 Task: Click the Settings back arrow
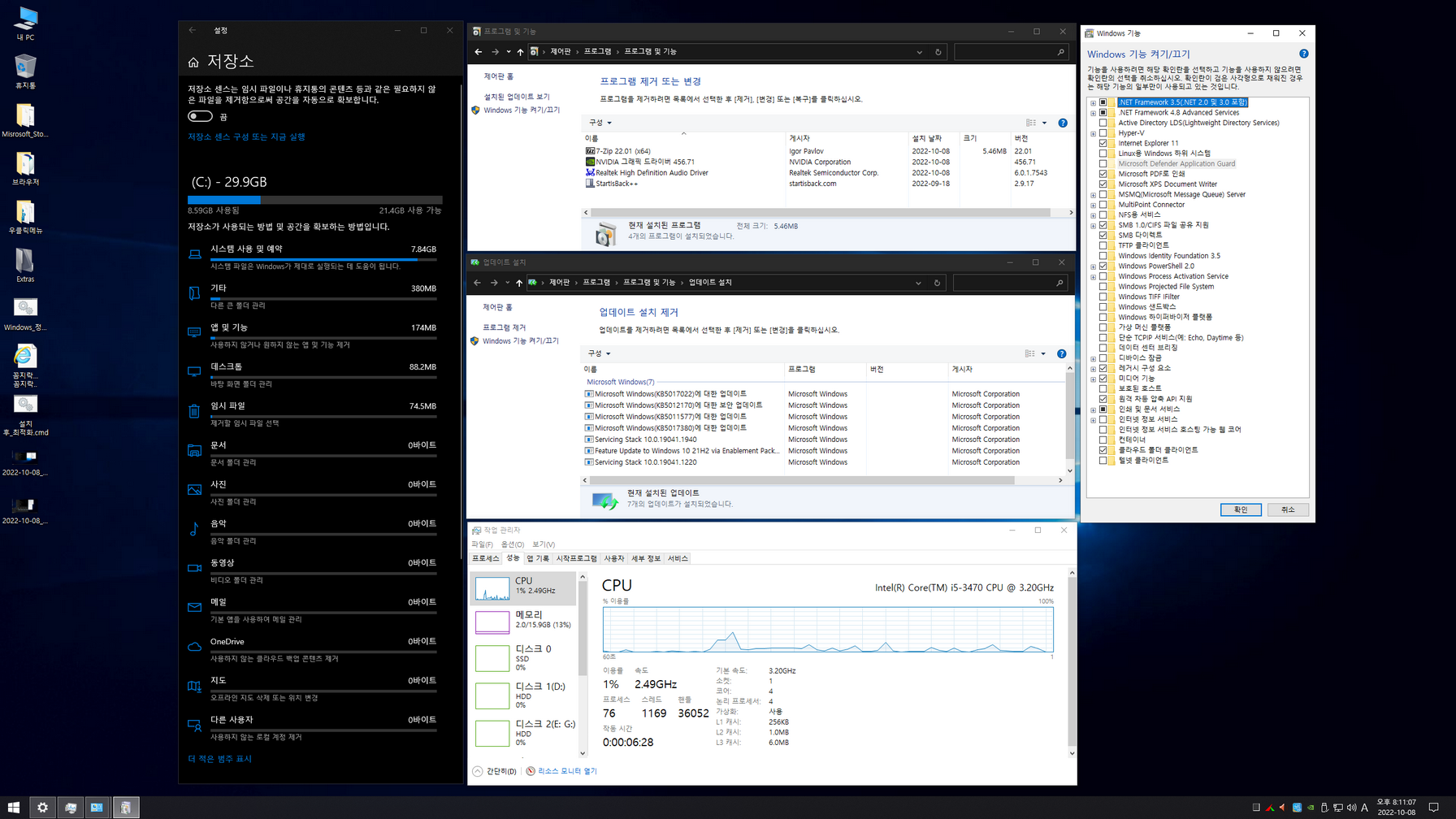tap(193, 30)
